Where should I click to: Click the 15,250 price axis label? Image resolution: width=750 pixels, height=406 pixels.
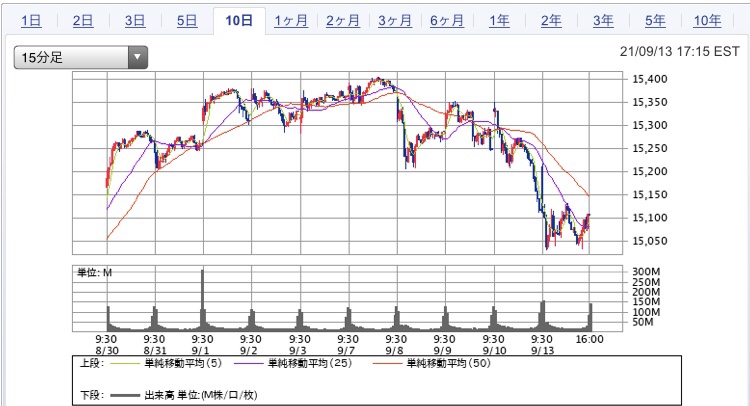[x=650, y=148]
